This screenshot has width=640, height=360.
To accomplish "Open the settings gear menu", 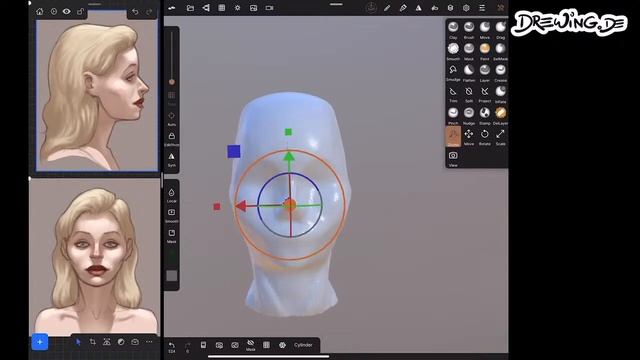I will 466,8.
